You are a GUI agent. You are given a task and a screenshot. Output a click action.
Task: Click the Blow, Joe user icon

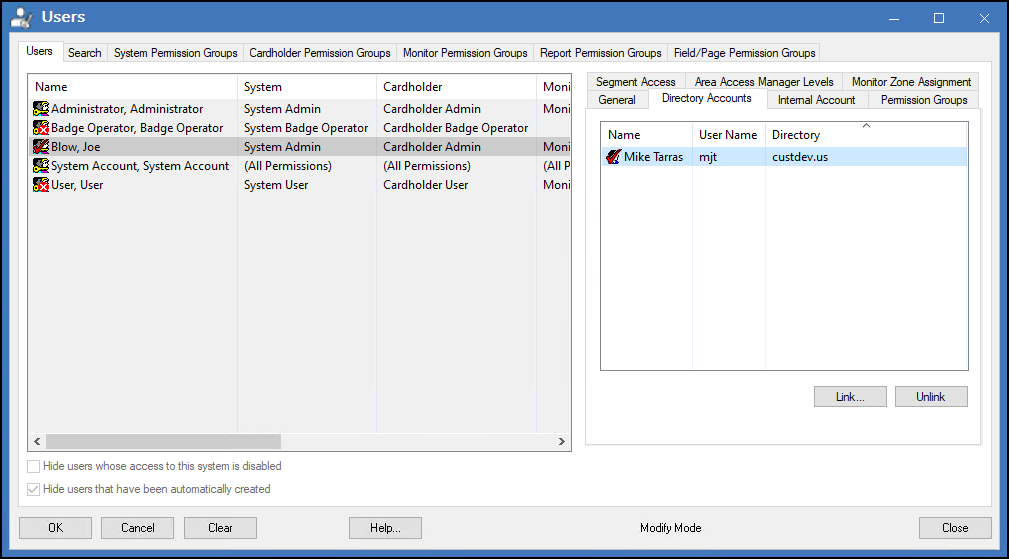(41, 147)
